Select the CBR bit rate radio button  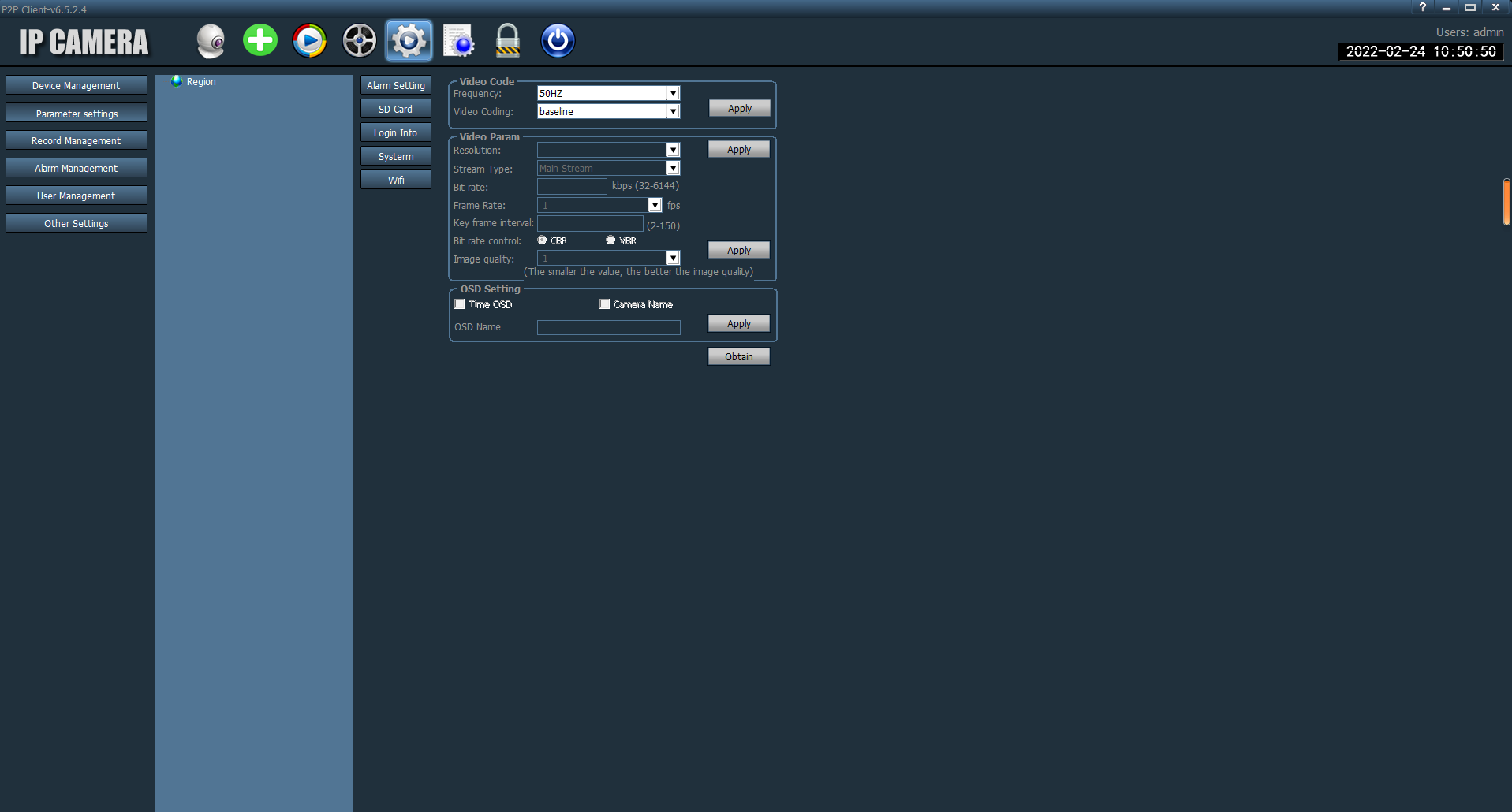[x=542, y=240]
